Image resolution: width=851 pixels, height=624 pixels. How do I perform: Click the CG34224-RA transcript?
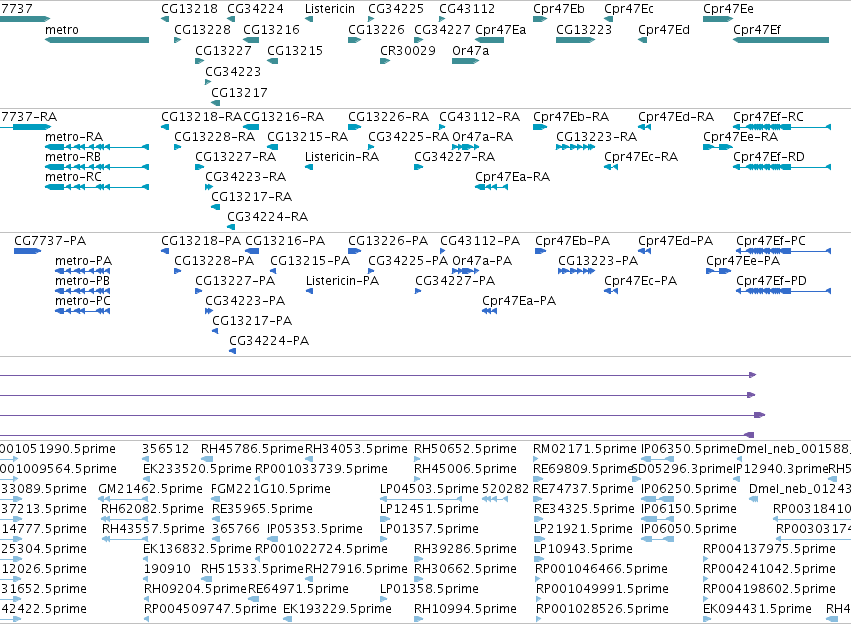(231, 227)
